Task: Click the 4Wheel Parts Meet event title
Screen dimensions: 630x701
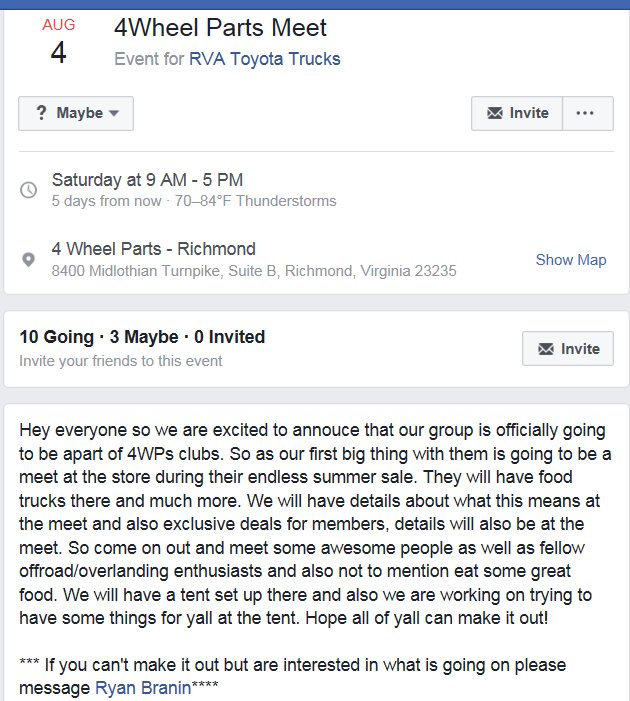Action: click(x=220, y=28)
